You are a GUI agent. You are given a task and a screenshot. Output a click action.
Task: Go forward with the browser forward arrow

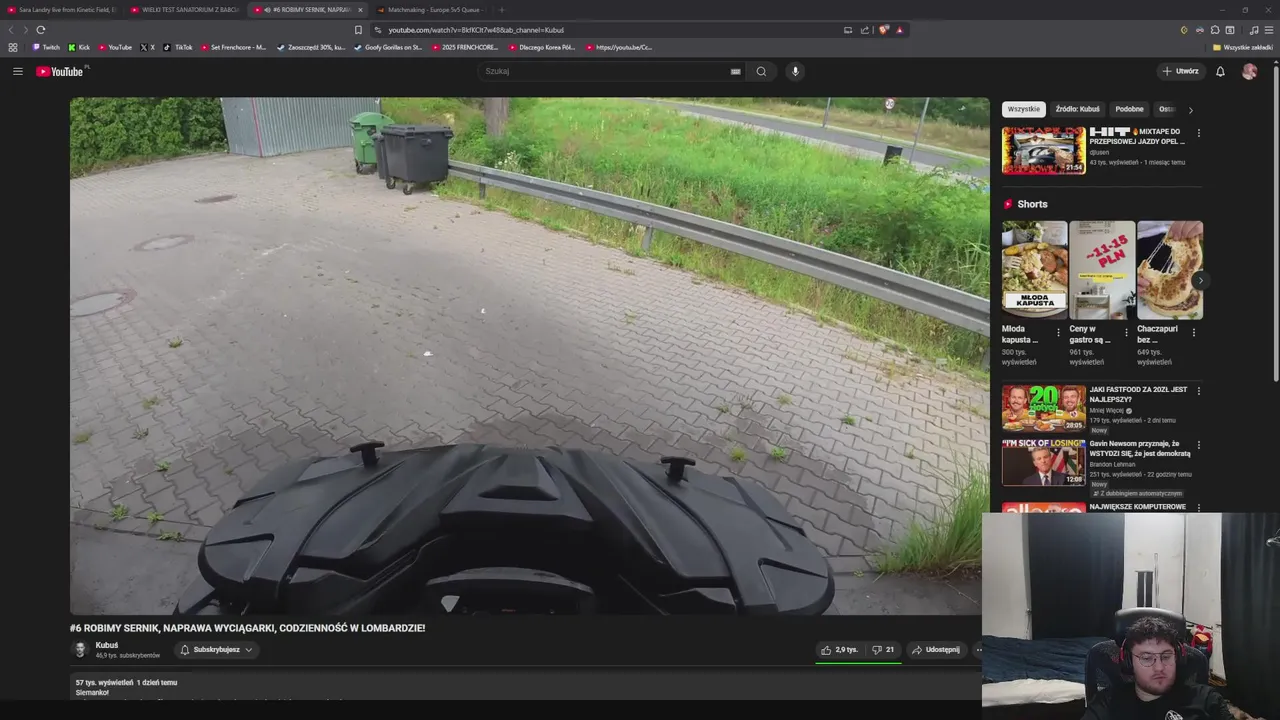tap(25, 30)
